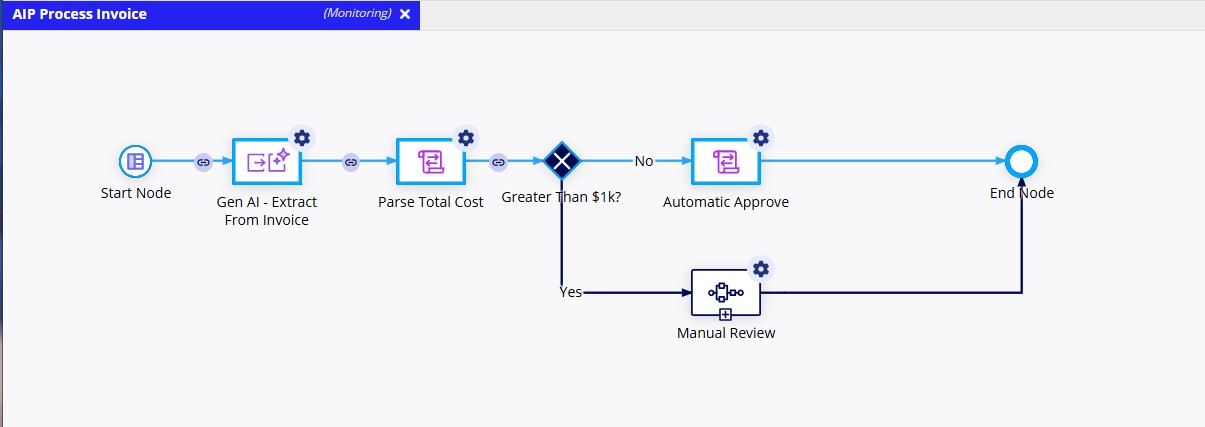The image size is (1205, 427).
Task: Click link icon between Gen AI and Parse
Action: (x=351, y=161)
